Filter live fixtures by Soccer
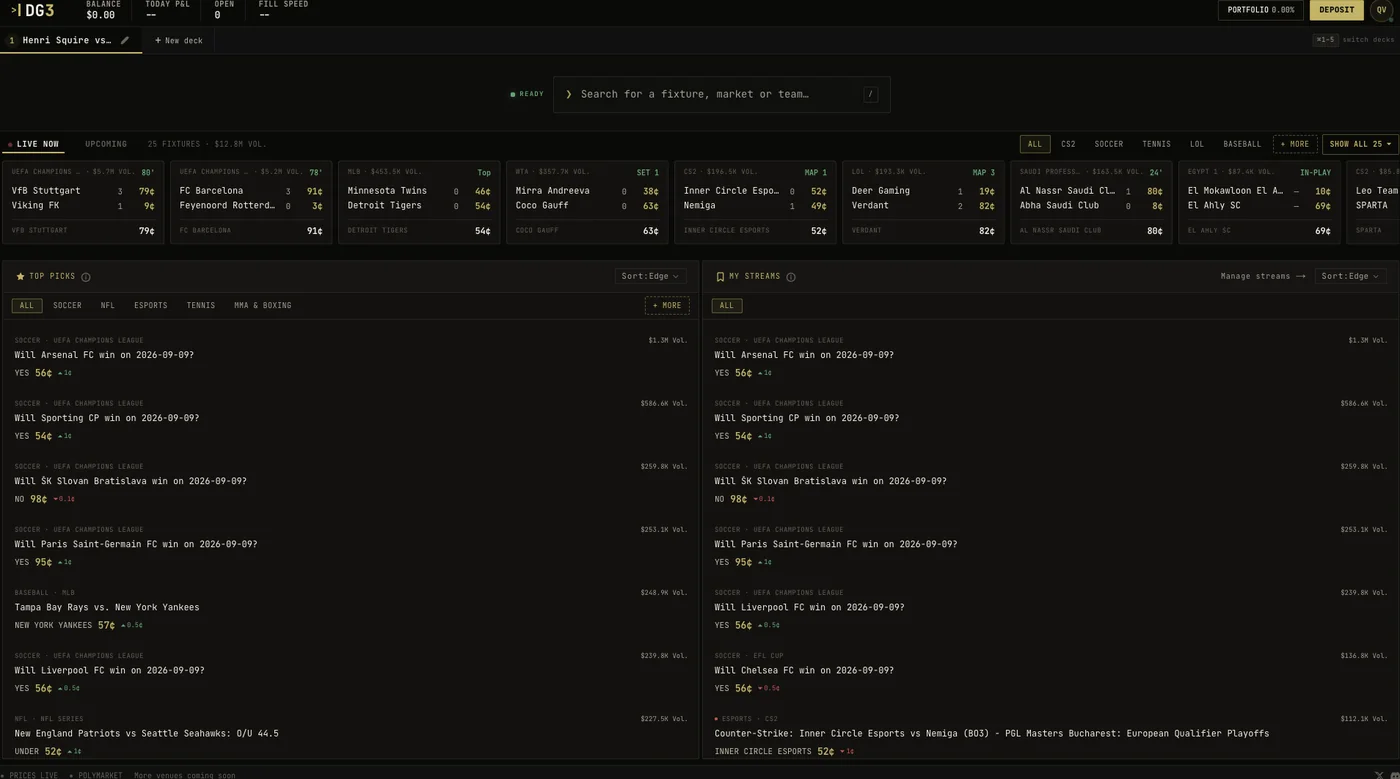Screen dimensions: 1400x779 point(1108,144)
